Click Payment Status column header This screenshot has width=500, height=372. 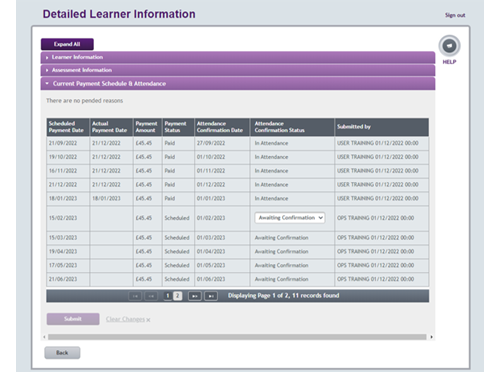pyautogui.click(x=178, y=127)
